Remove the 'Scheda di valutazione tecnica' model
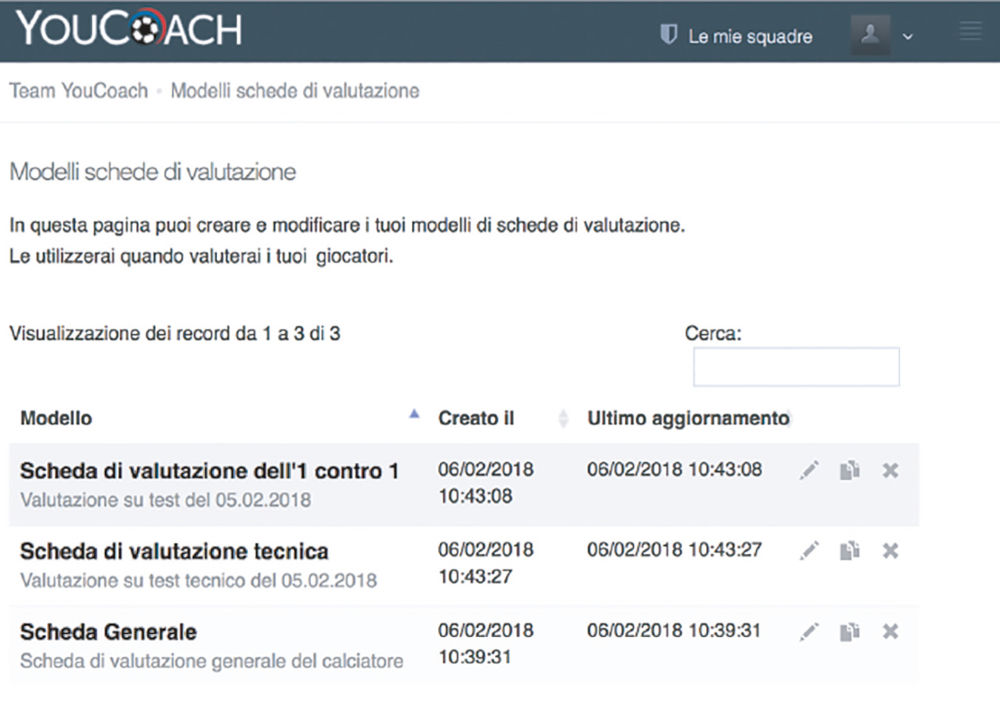Viewport: 1000px width, 711px height. pos(889,550)
